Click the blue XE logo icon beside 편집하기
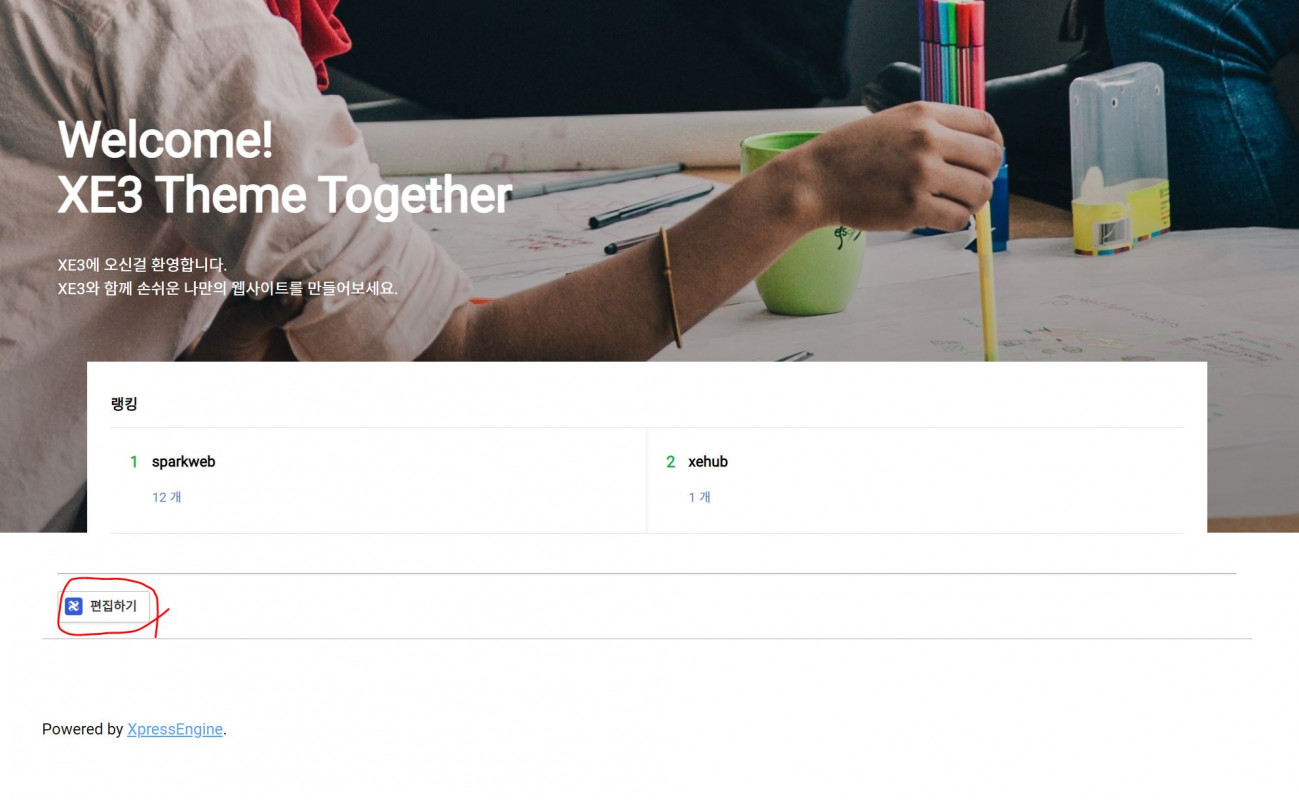This screenshot has width=1299, height=800. (73, 606)
